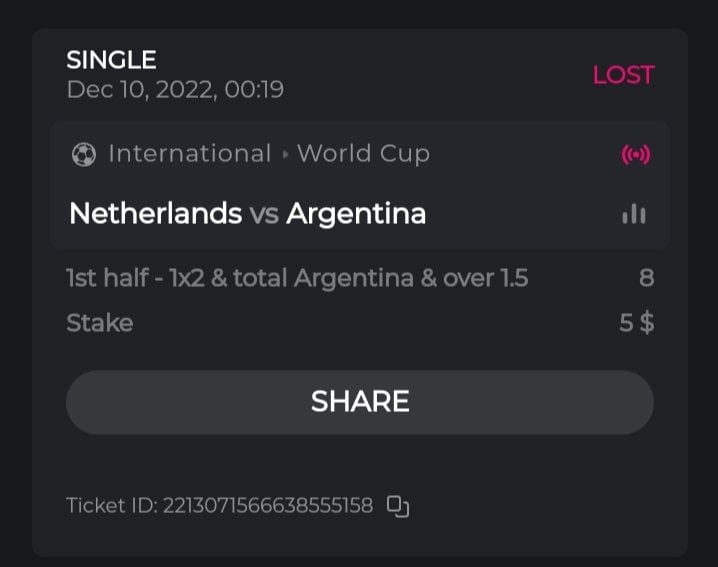
Task: Click the Dec 10, 2022 timestamp
Action: click(175, 90)
